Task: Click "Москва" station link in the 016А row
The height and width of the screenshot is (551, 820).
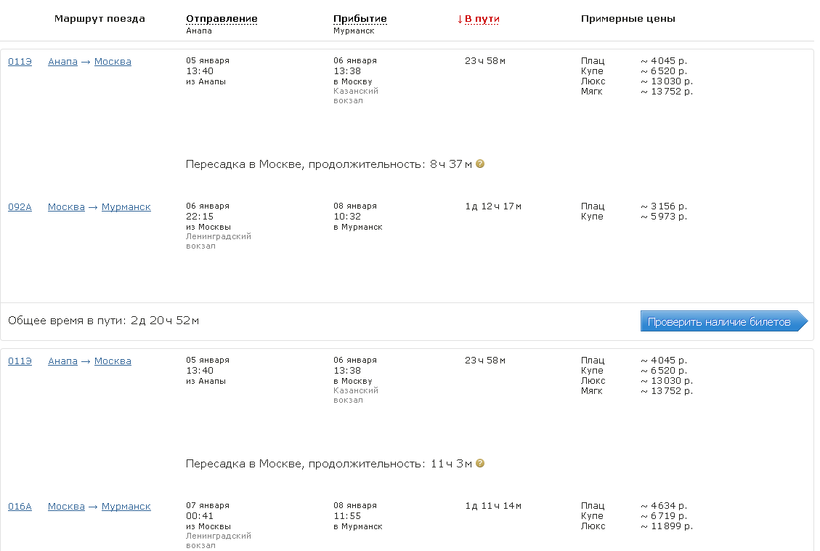Action: pyautogui.click(x=66, y=507)
